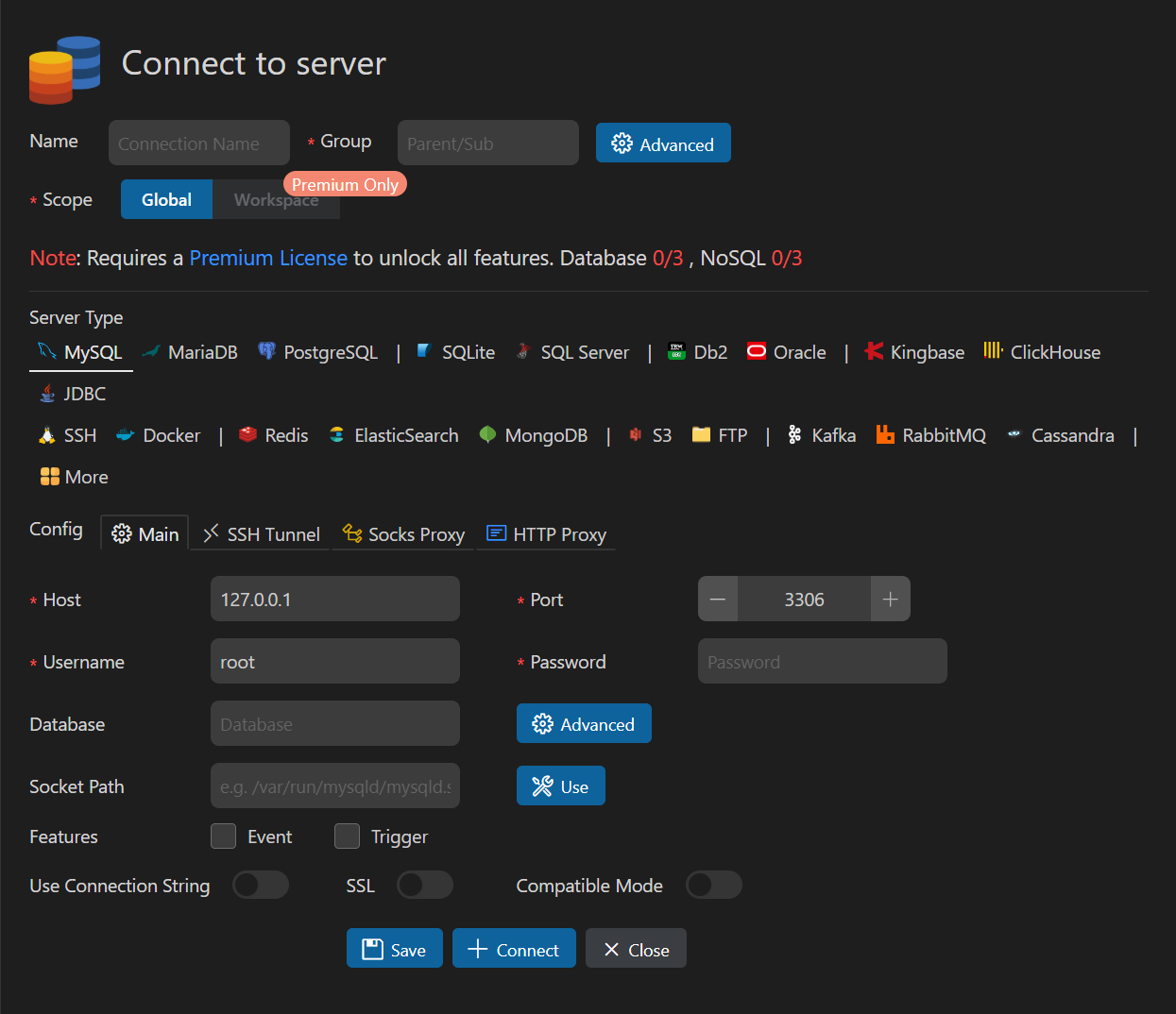Screen dimensions: 1176x1014
Task: Increase the port number
Action: (890, 599)
